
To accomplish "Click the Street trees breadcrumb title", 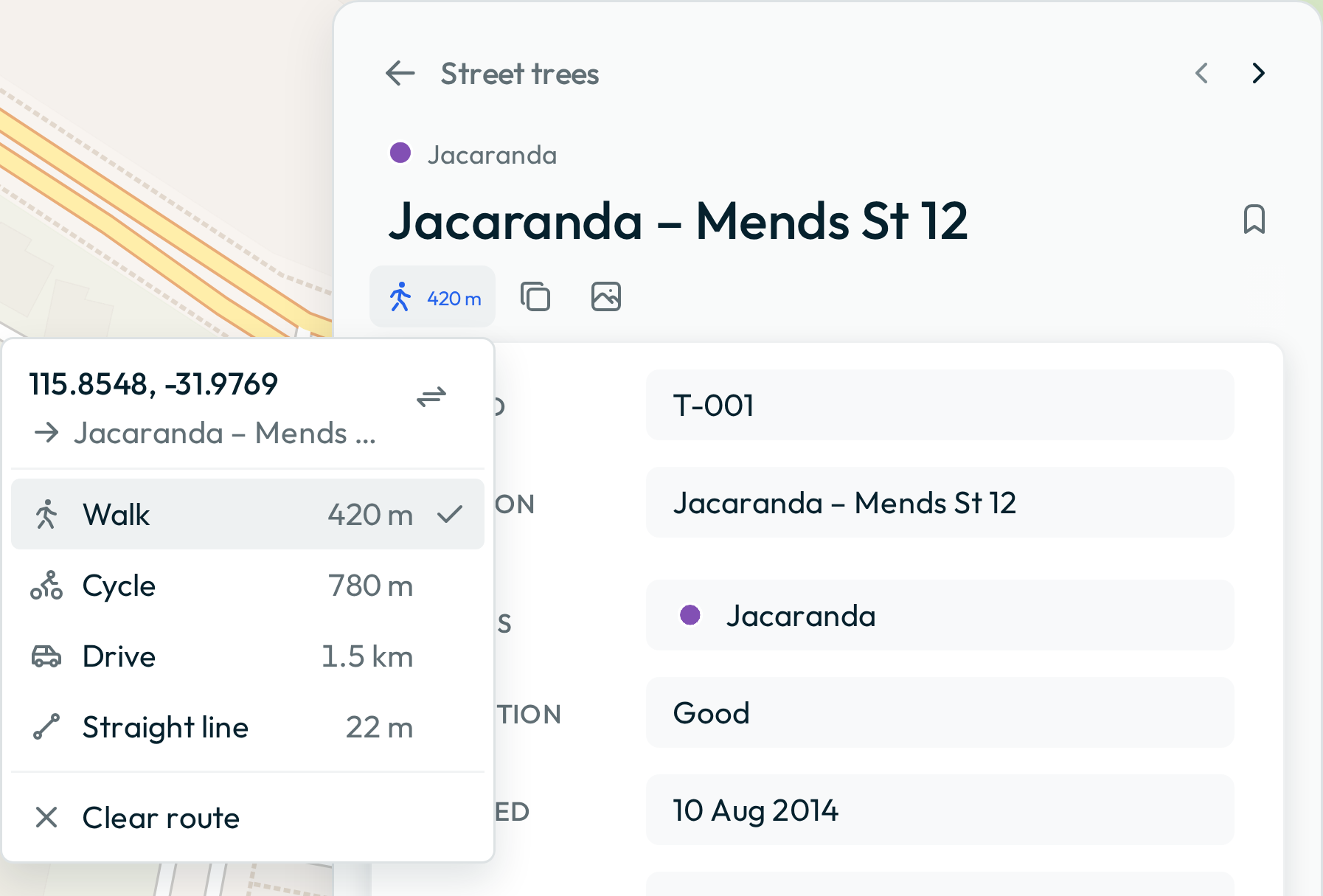I will [x=520, y=74].
